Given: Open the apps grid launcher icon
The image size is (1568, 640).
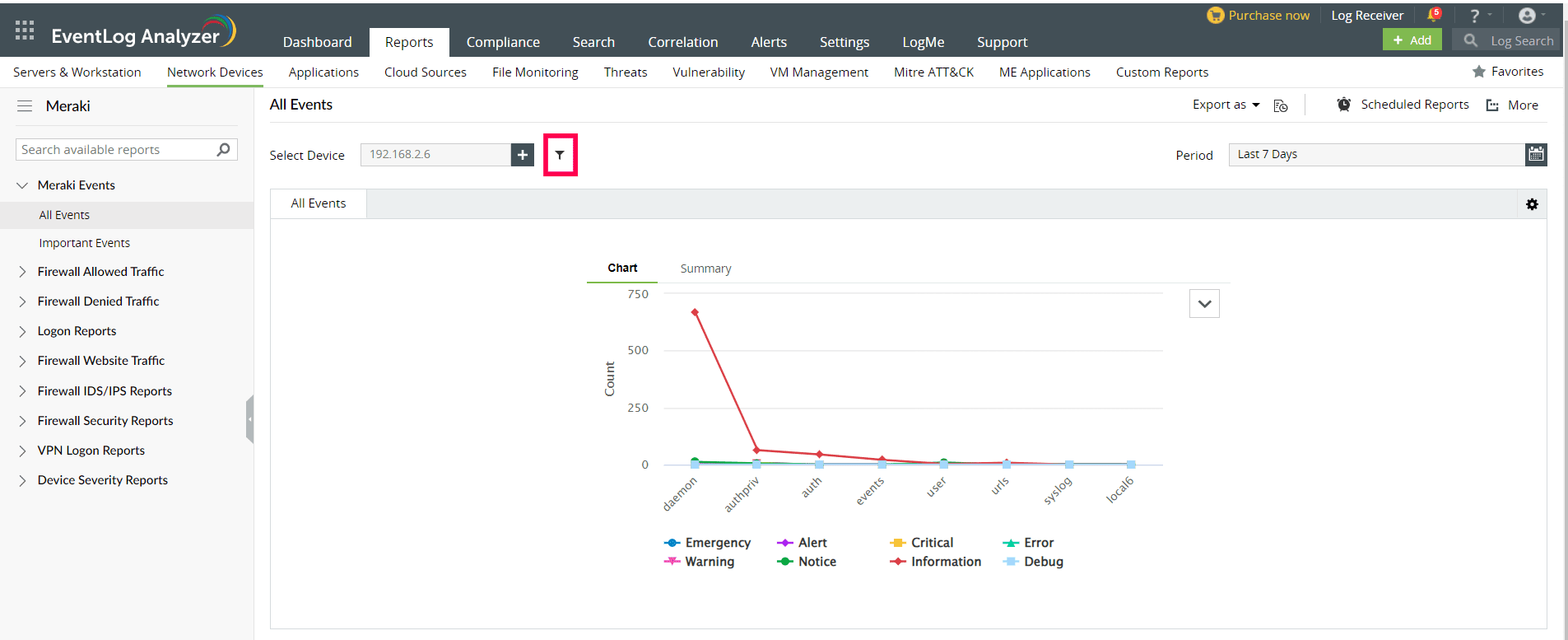Looking at the screenshot, I should click(25, 31).
